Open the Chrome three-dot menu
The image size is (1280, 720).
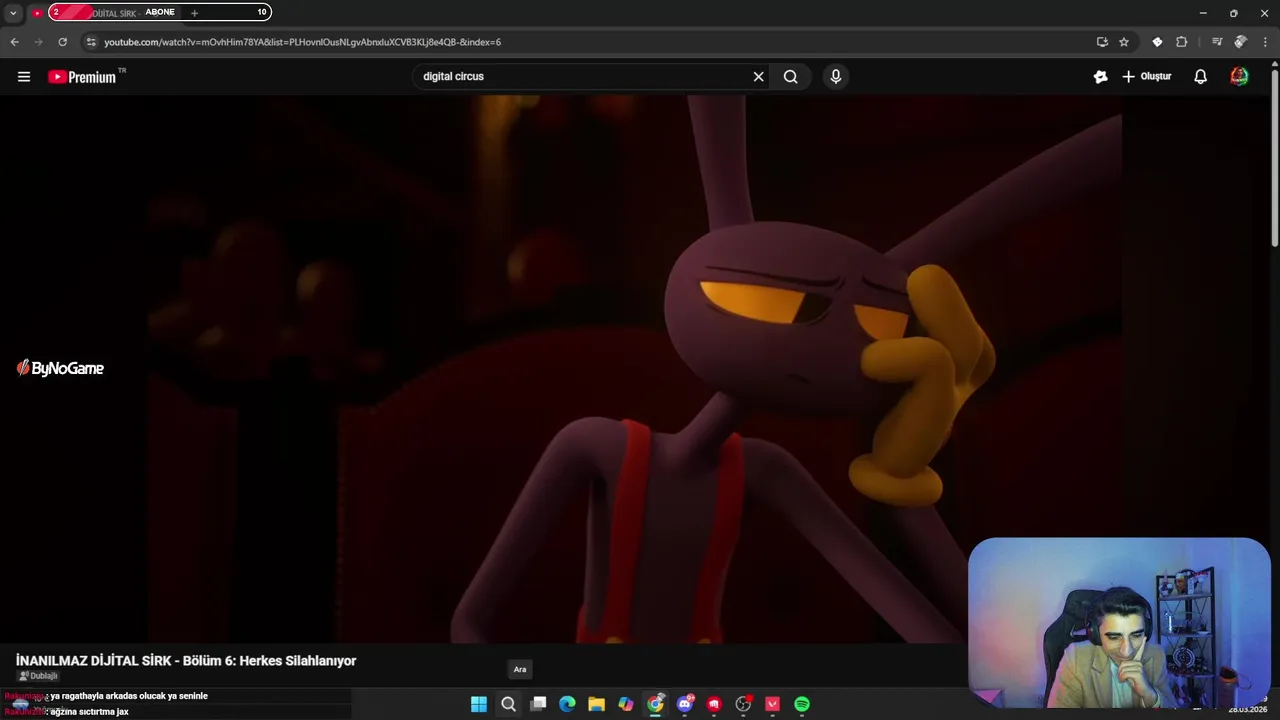1265,42
